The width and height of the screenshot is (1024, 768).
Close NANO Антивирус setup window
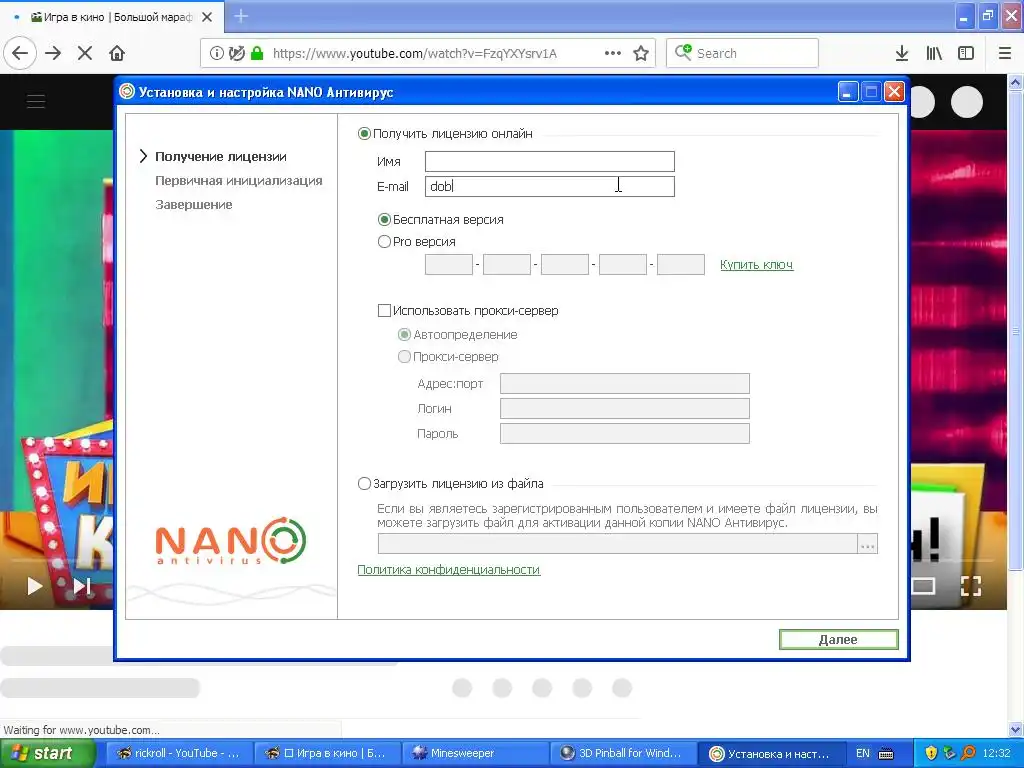tap(894, 92)
